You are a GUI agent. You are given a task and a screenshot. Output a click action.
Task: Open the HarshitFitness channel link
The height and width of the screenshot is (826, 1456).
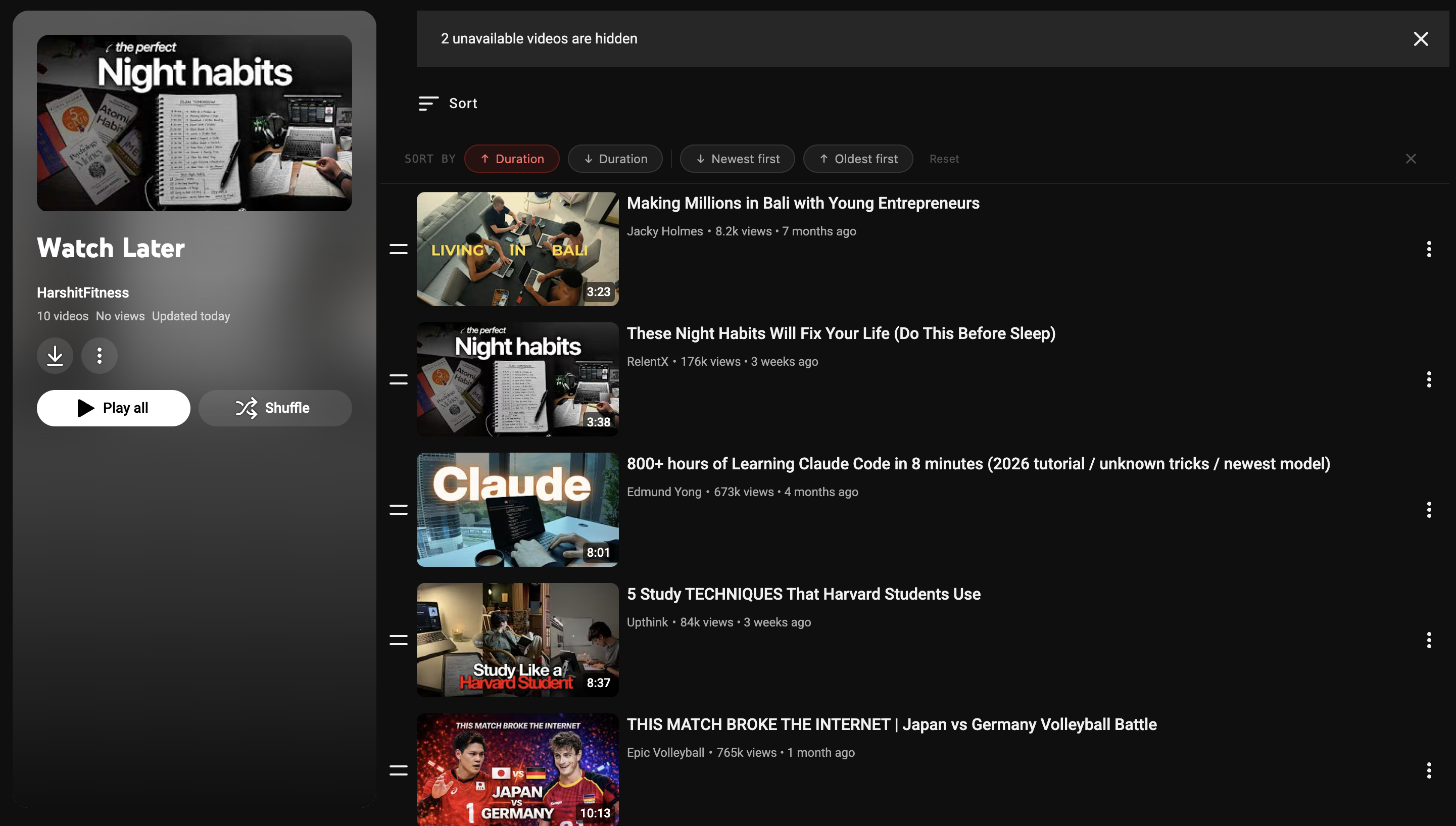82,292
